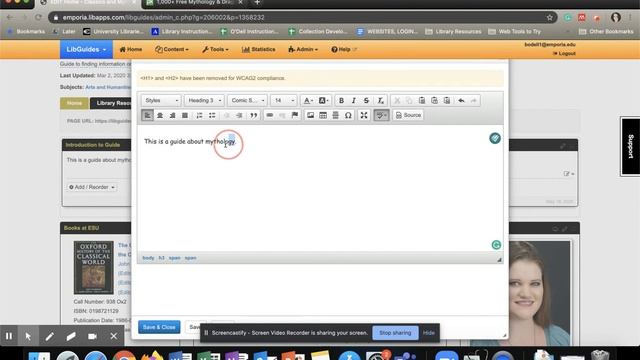Insert an anchor with the flag icon

(x=295, y=116)
